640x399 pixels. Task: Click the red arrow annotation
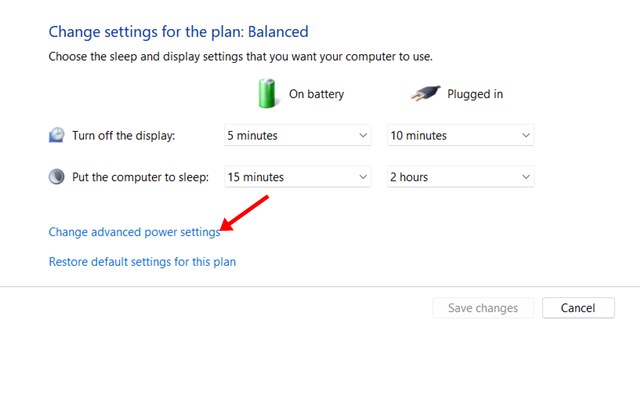pos(244,213)
